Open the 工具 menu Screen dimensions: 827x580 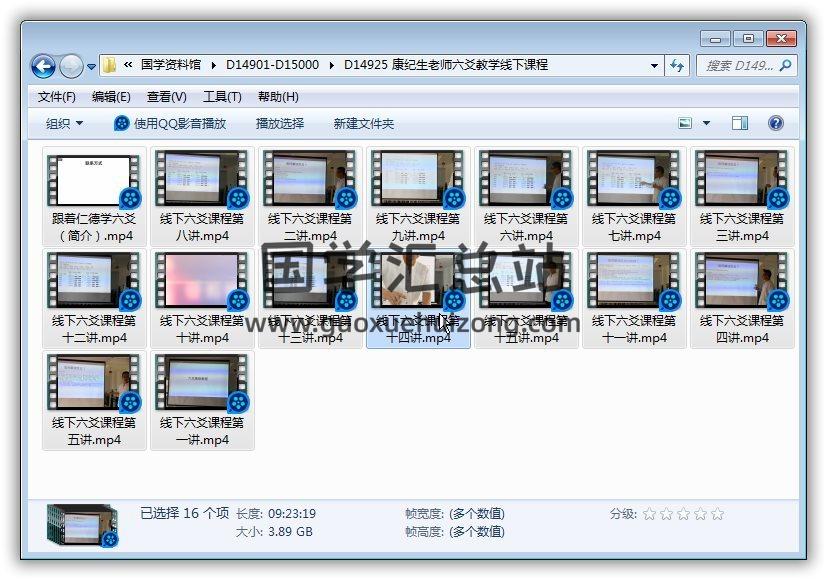click(222, 96)
